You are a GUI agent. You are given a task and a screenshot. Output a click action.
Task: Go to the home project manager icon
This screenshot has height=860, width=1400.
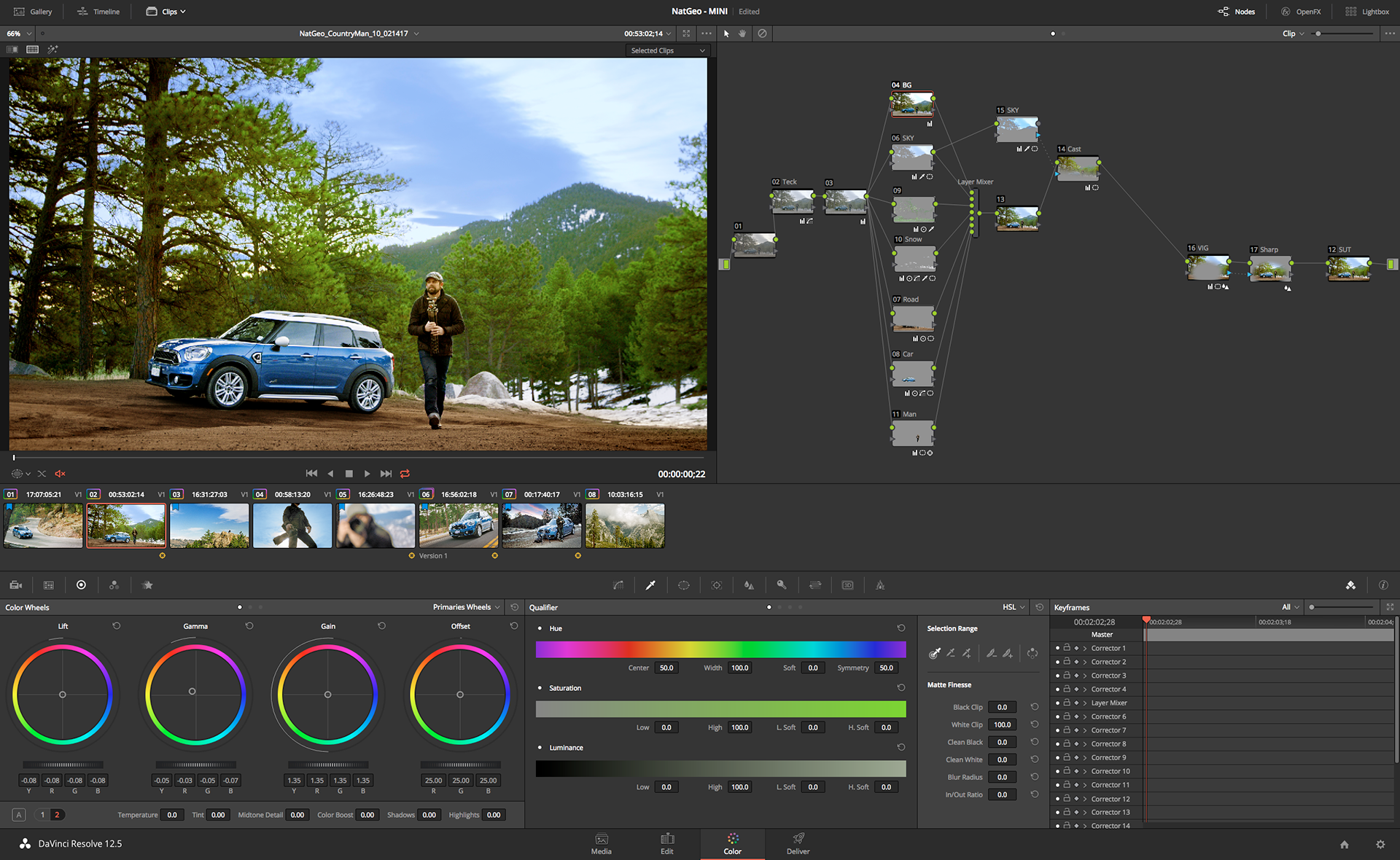(x=1345, y=844)
